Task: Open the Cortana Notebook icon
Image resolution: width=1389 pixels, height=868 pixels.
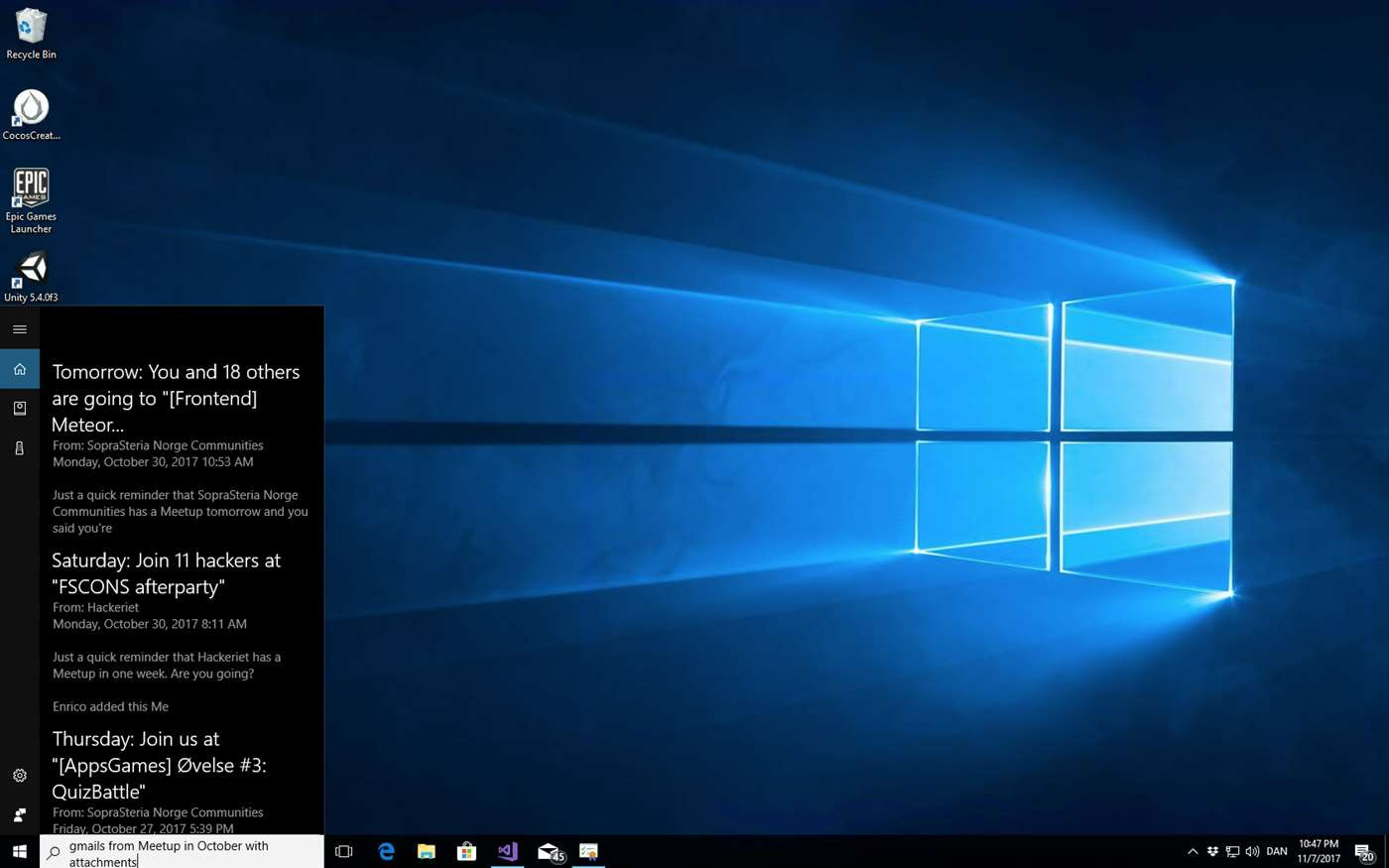Action: click(19, 409)
